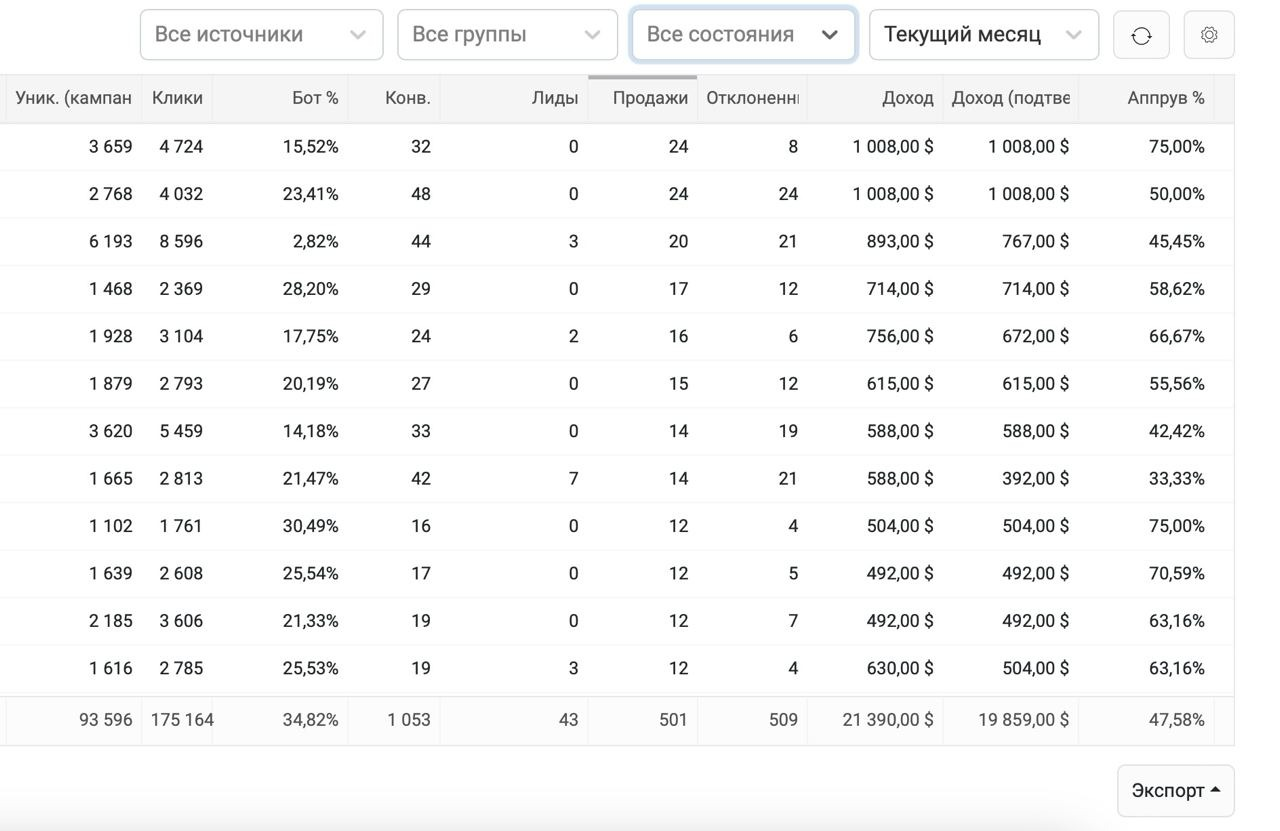Open the 'Экспорт' dropup button

click(x=1176, y=790)
